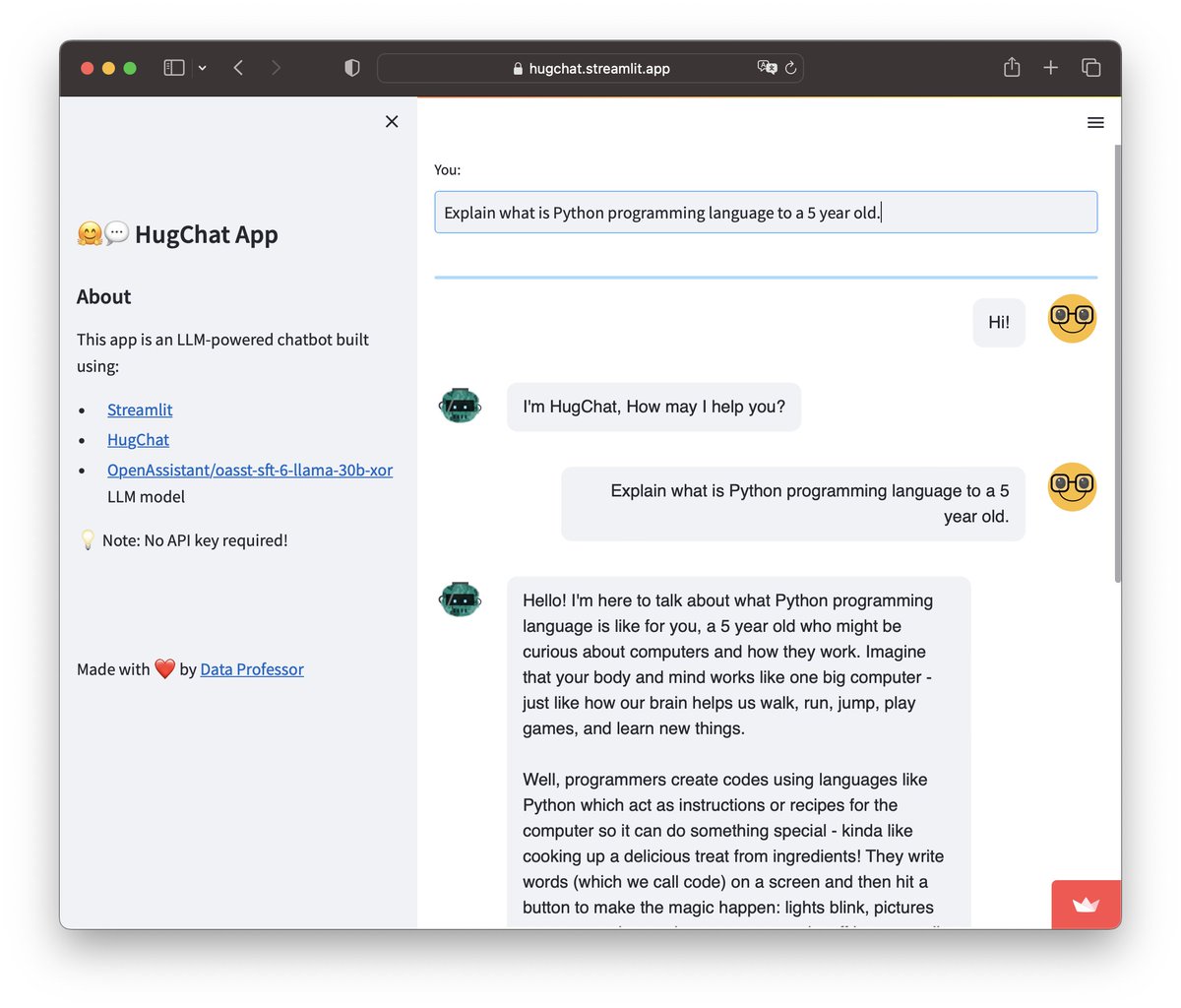Click the user avatar beside Hi! message

tap(1072, 318)
